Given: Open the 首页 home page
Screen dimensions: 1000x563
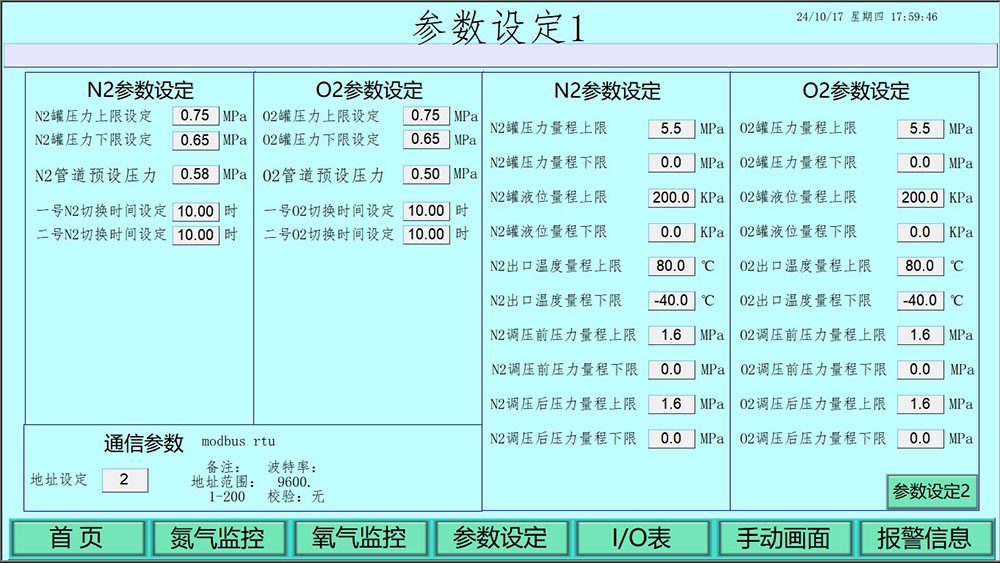Looking at the screenshot, I should 76,538.
